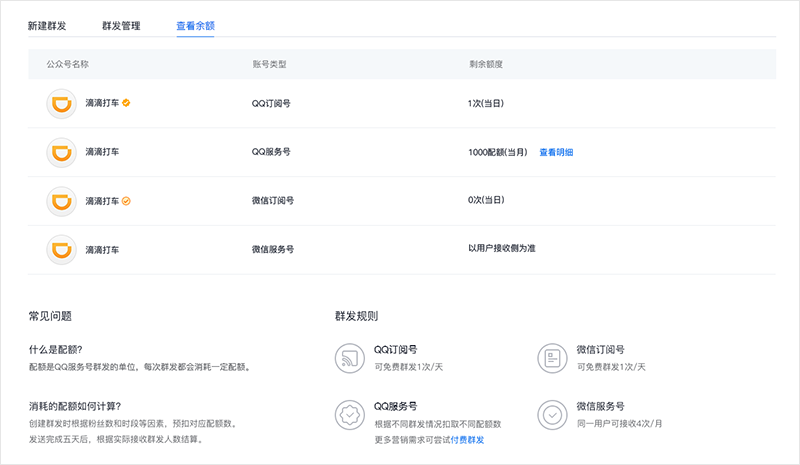Click the 根据不同群发情况扣取不同配额数 text
This screenshot has height=465, width=800.
click(438, 424)
